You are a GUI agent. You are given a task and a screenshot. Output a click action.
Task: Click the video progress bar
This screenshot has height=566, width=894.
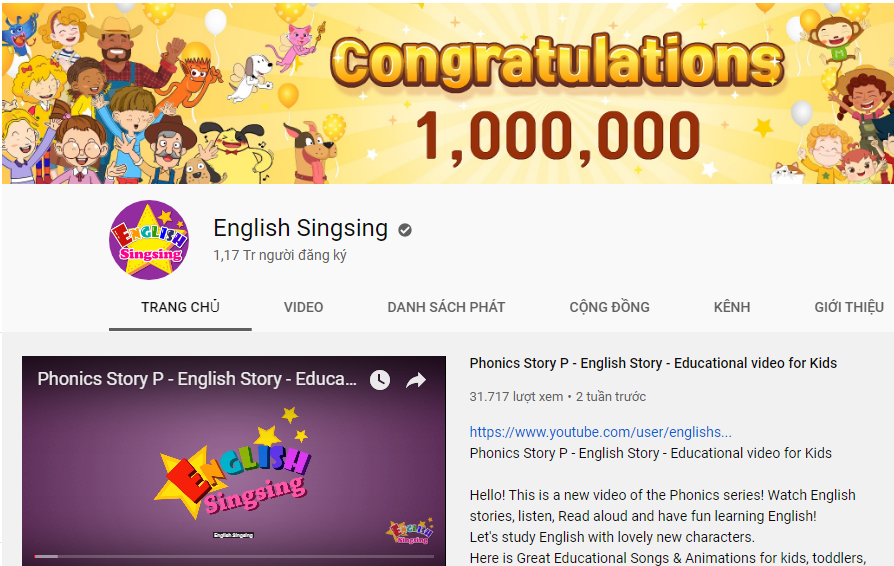tap(234, 556)
